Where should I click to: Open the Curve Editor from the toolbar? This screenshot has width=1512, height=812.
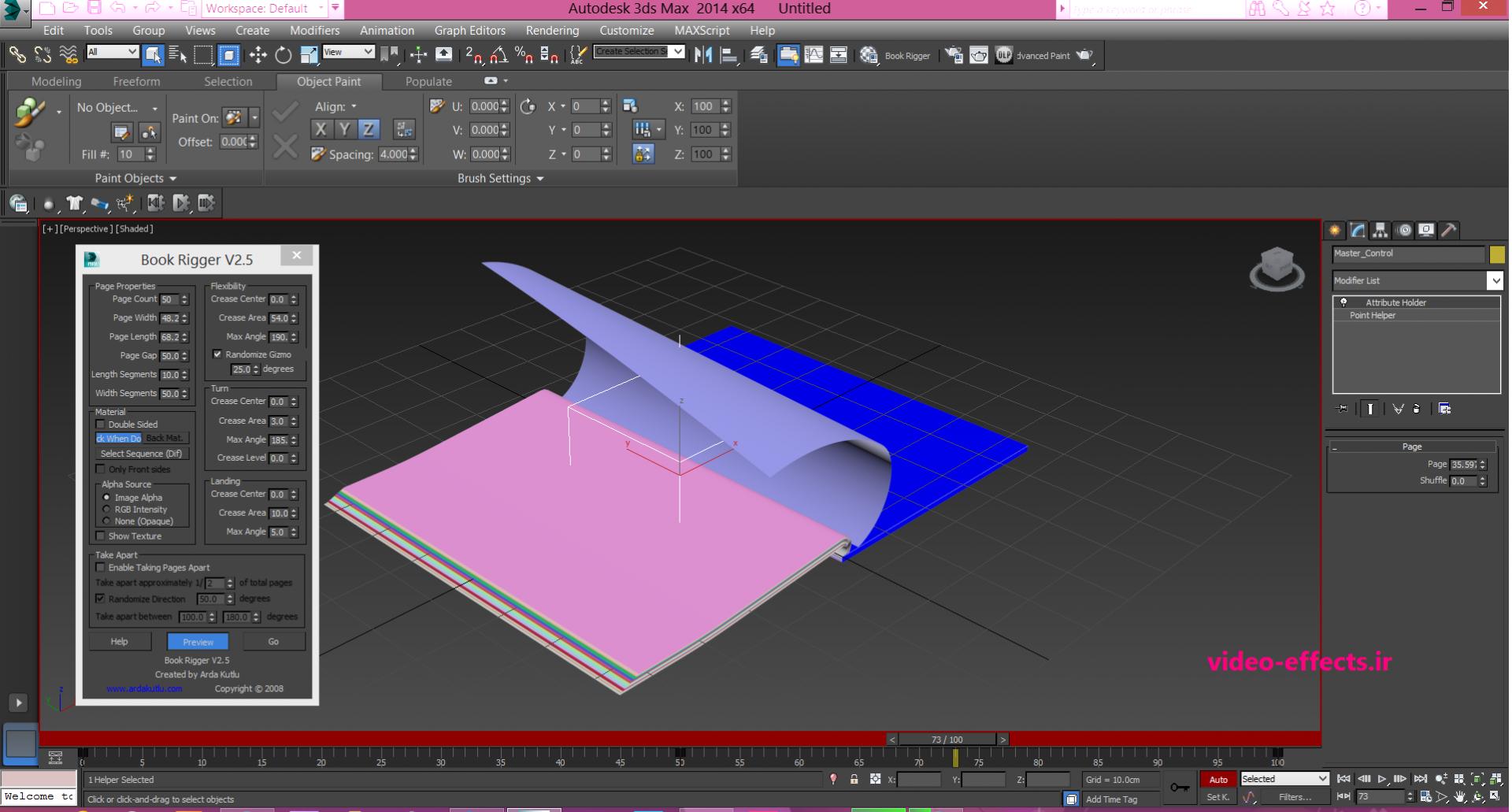tap(813, 54)
